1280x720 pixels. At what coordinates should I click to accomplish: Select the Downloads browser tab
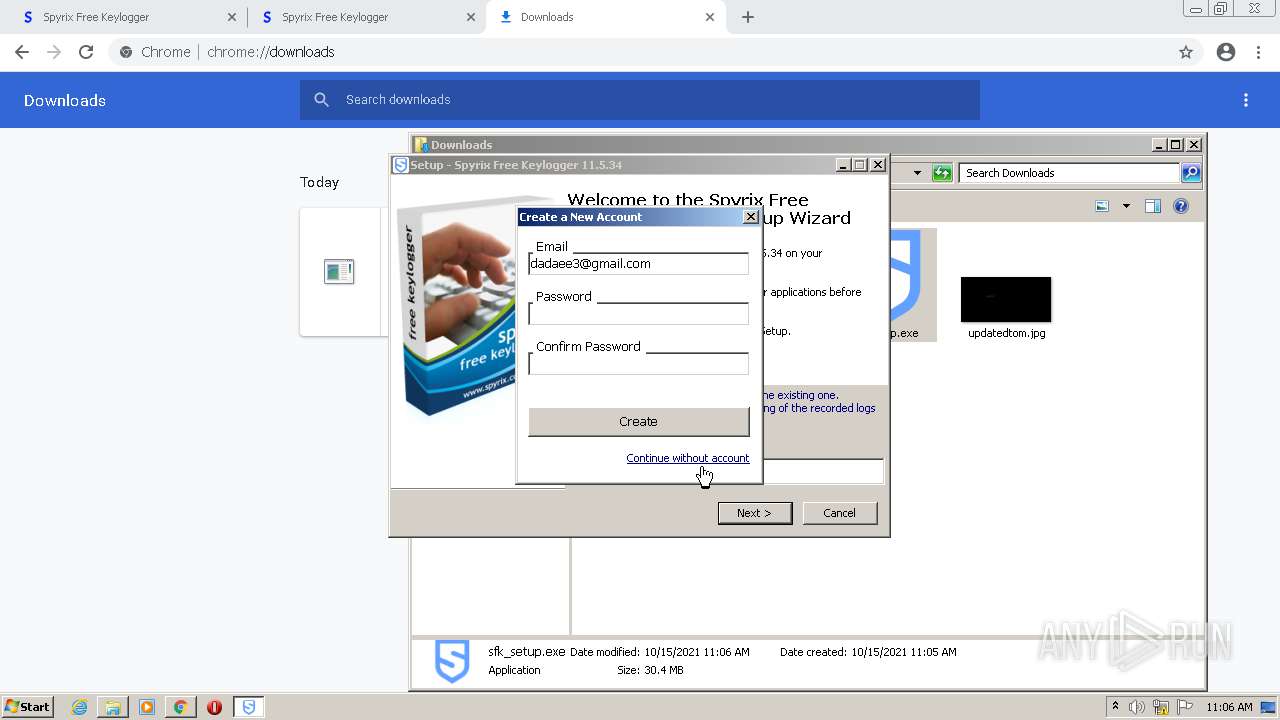[x=600, y=17]
